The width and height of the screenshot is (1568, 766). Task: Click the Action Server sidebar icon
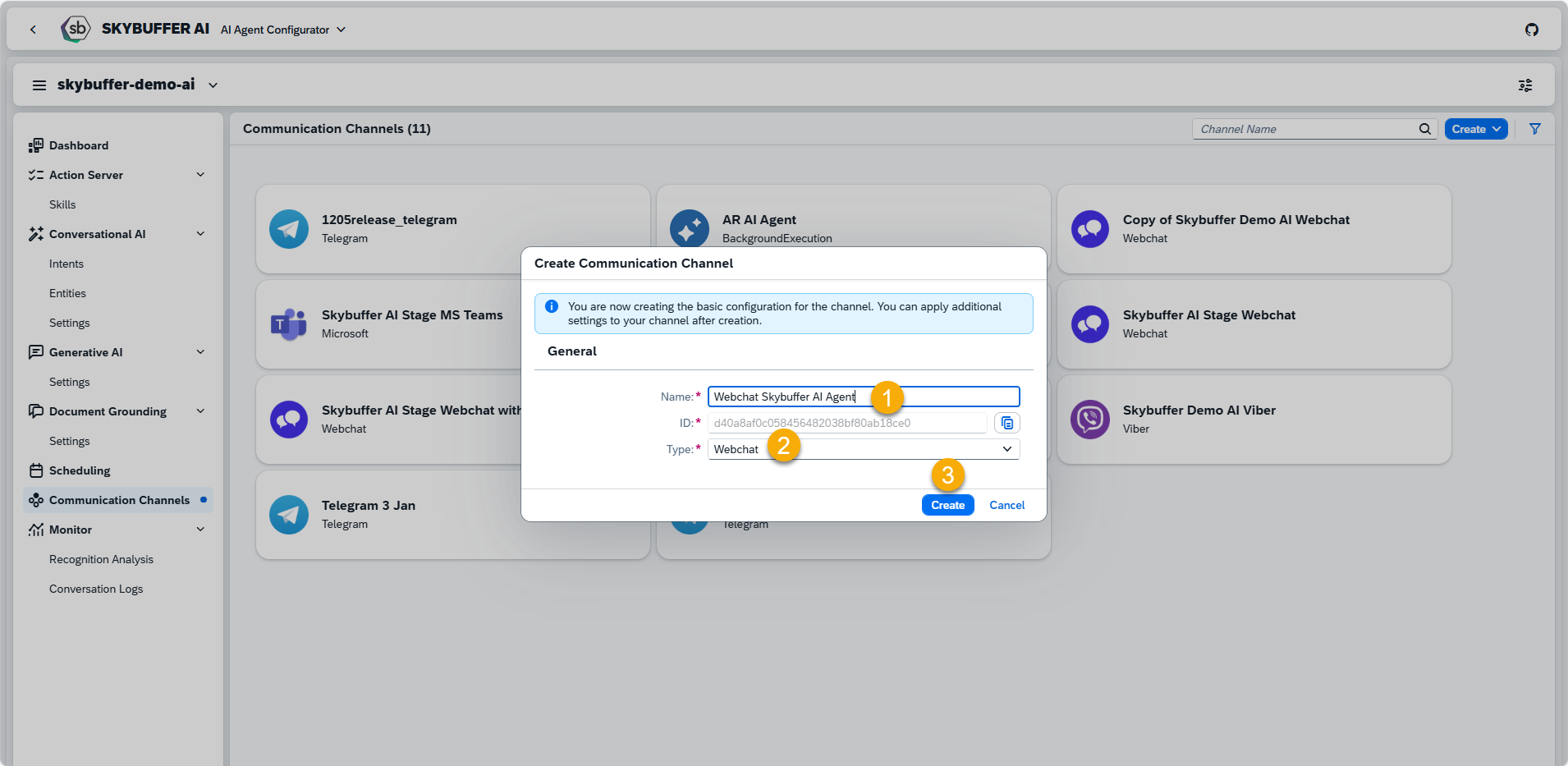[36, 175]
